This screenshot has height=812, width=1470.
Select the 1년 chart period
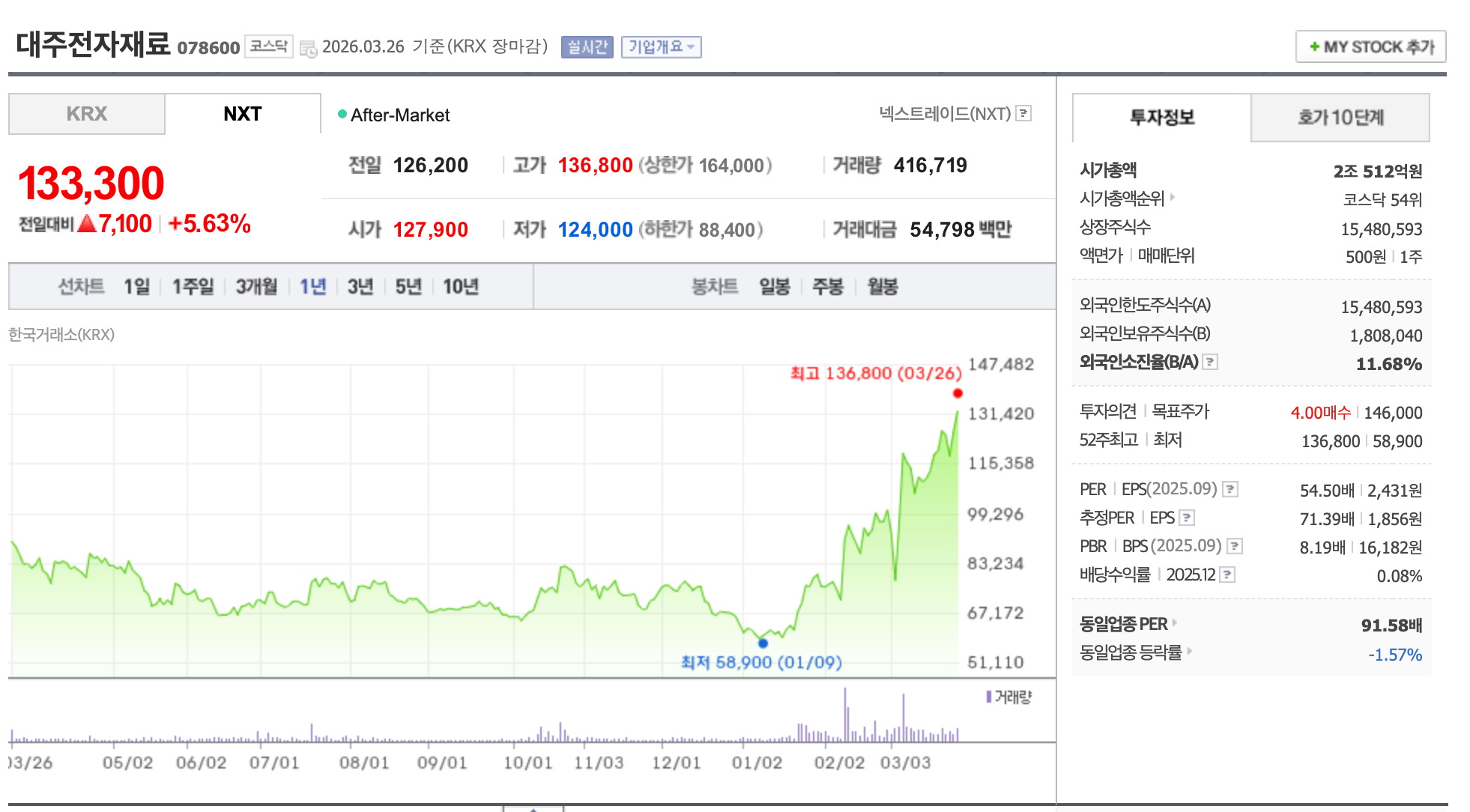[x=312, y=287]
